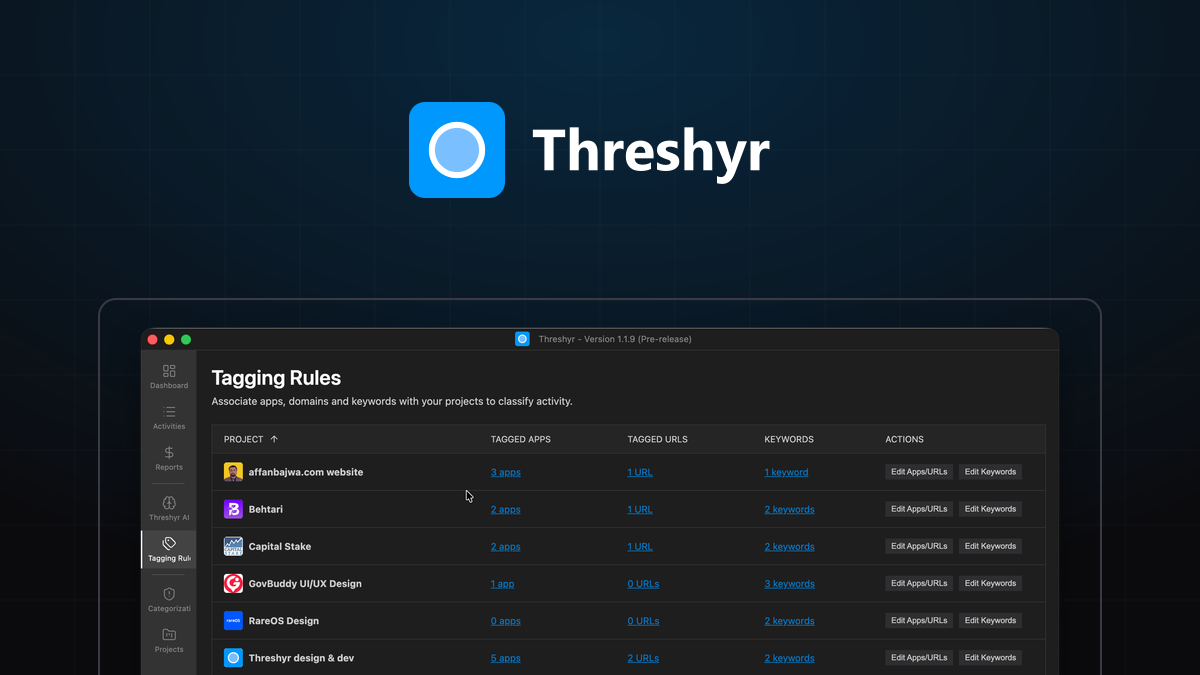
Task: Select the Capital Stake project name
Action: click(x=280, y=546)
